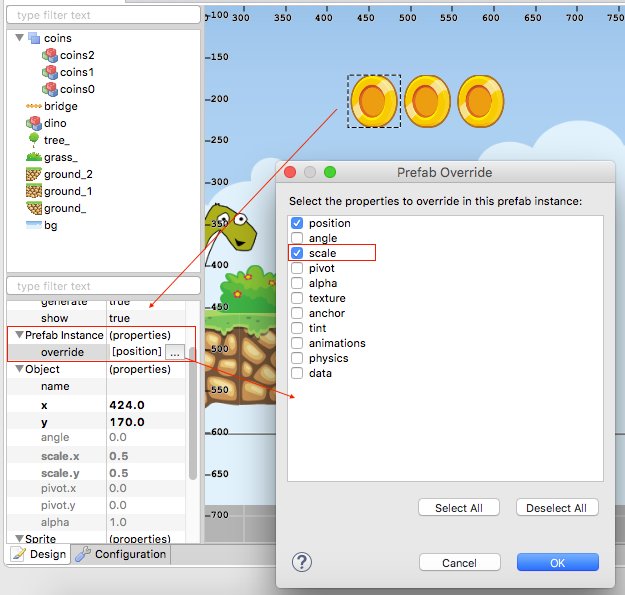
Task: Close the Prefab Override dialog
Action: point(290,172)
